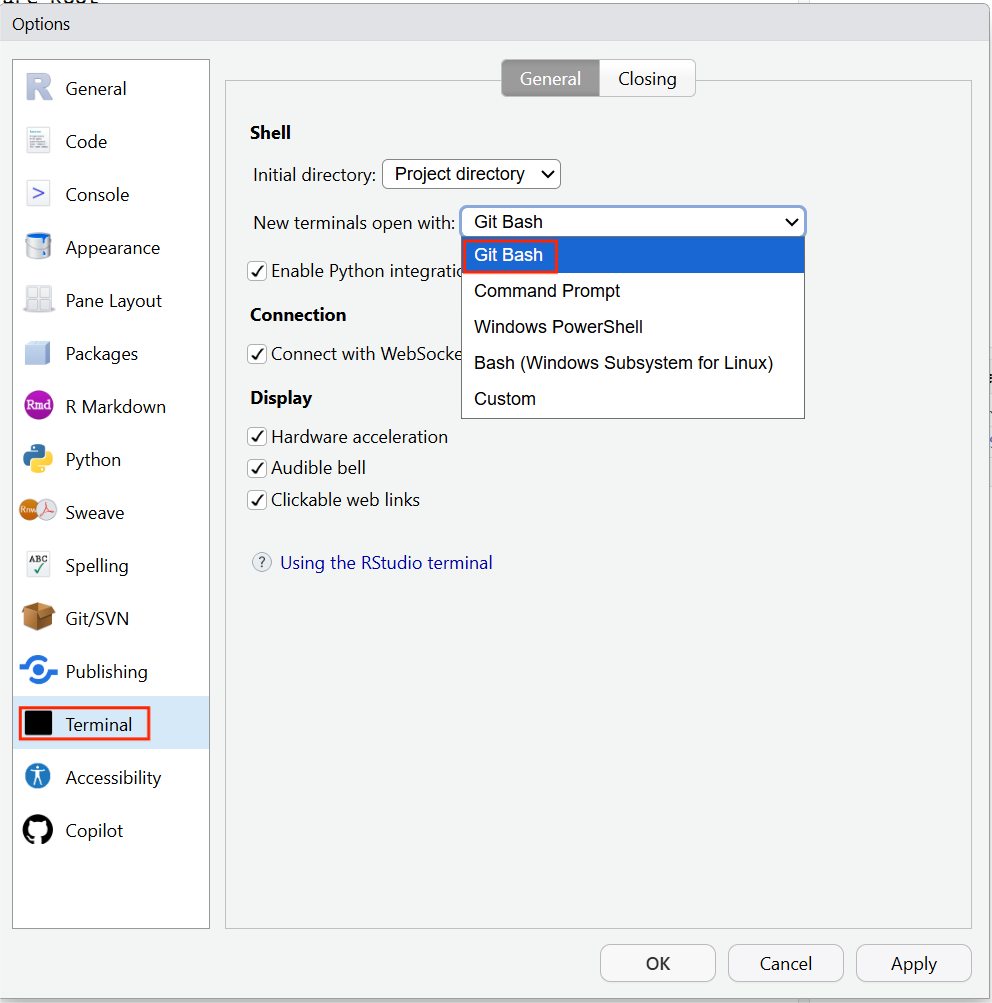Open Using the RStudio terminal link
The height and width of the screenshot is (1003, 992).
[x=386, y=563]
